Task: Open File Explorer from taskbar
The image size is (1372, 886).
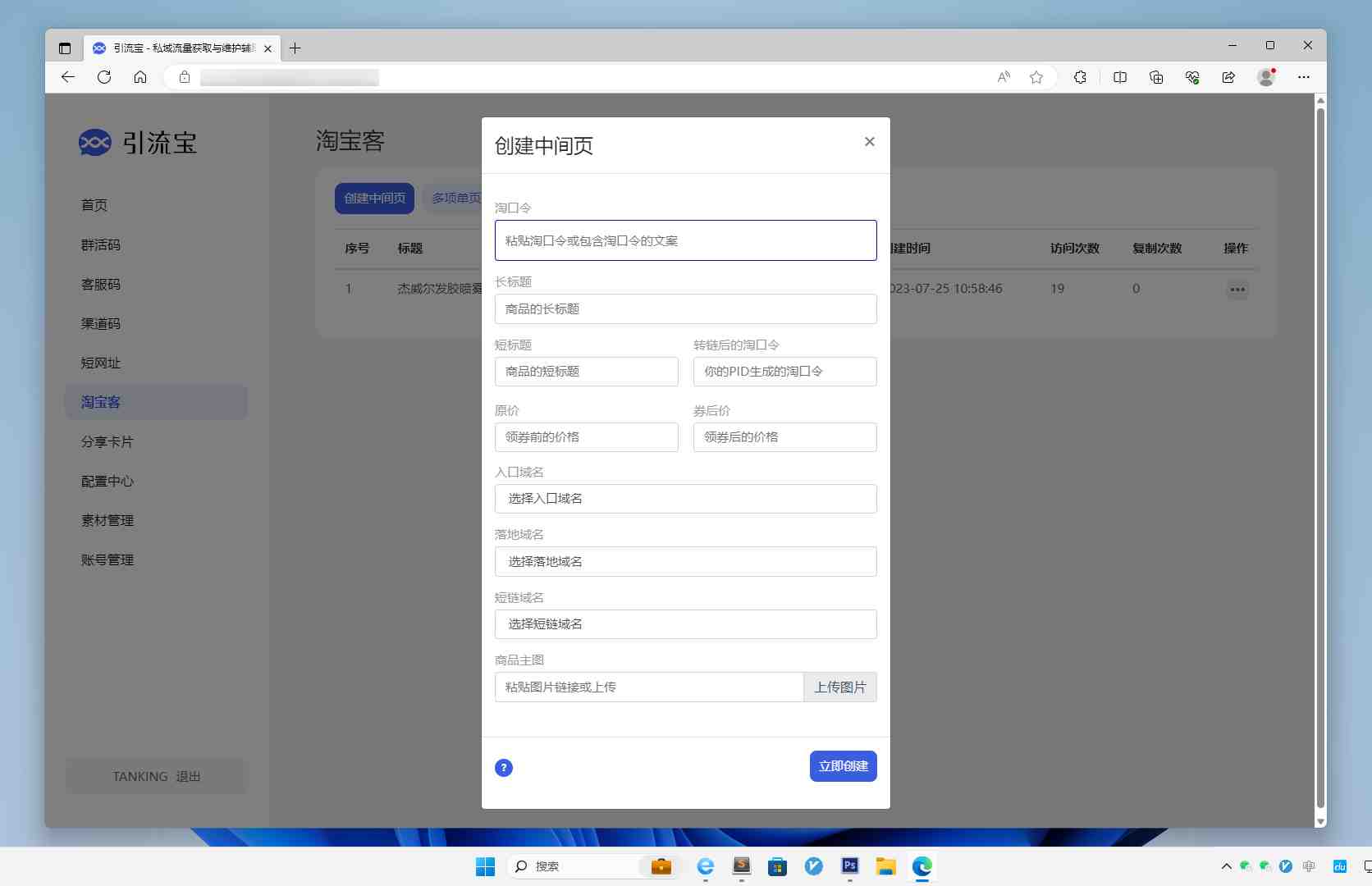Action: click(x=885, y=866)
